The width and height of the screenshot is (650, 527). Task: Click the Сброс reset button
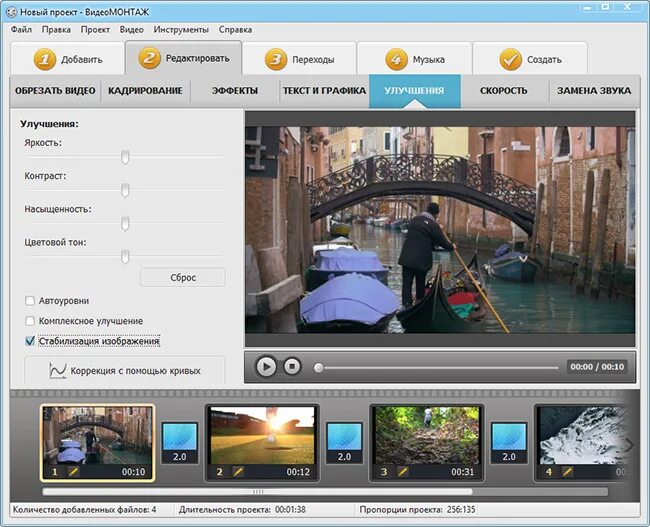pyautogui.click(x=183, y=277)
